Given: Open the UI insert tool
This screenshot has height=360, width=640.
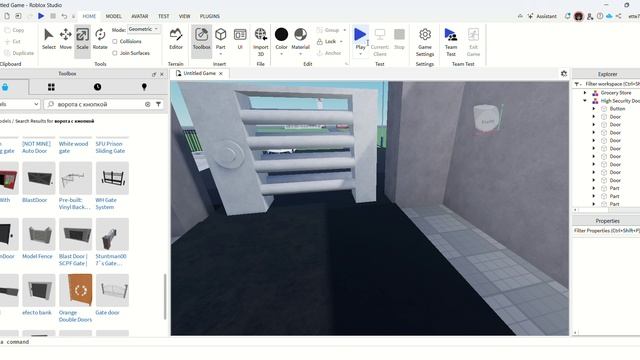Looking at the screenshot, I should click(x=240, y=39).
